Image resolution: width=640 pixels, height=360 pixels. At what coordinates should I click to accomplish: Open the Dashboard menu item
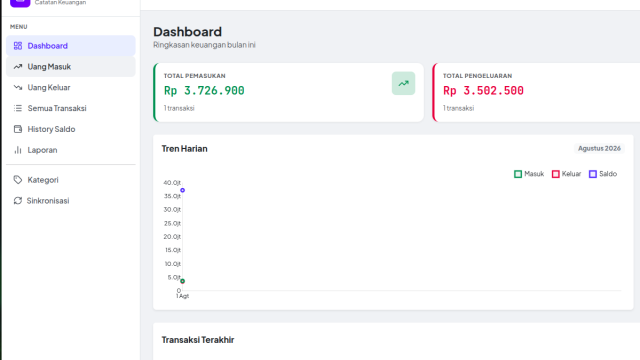(x=71, y=46)
